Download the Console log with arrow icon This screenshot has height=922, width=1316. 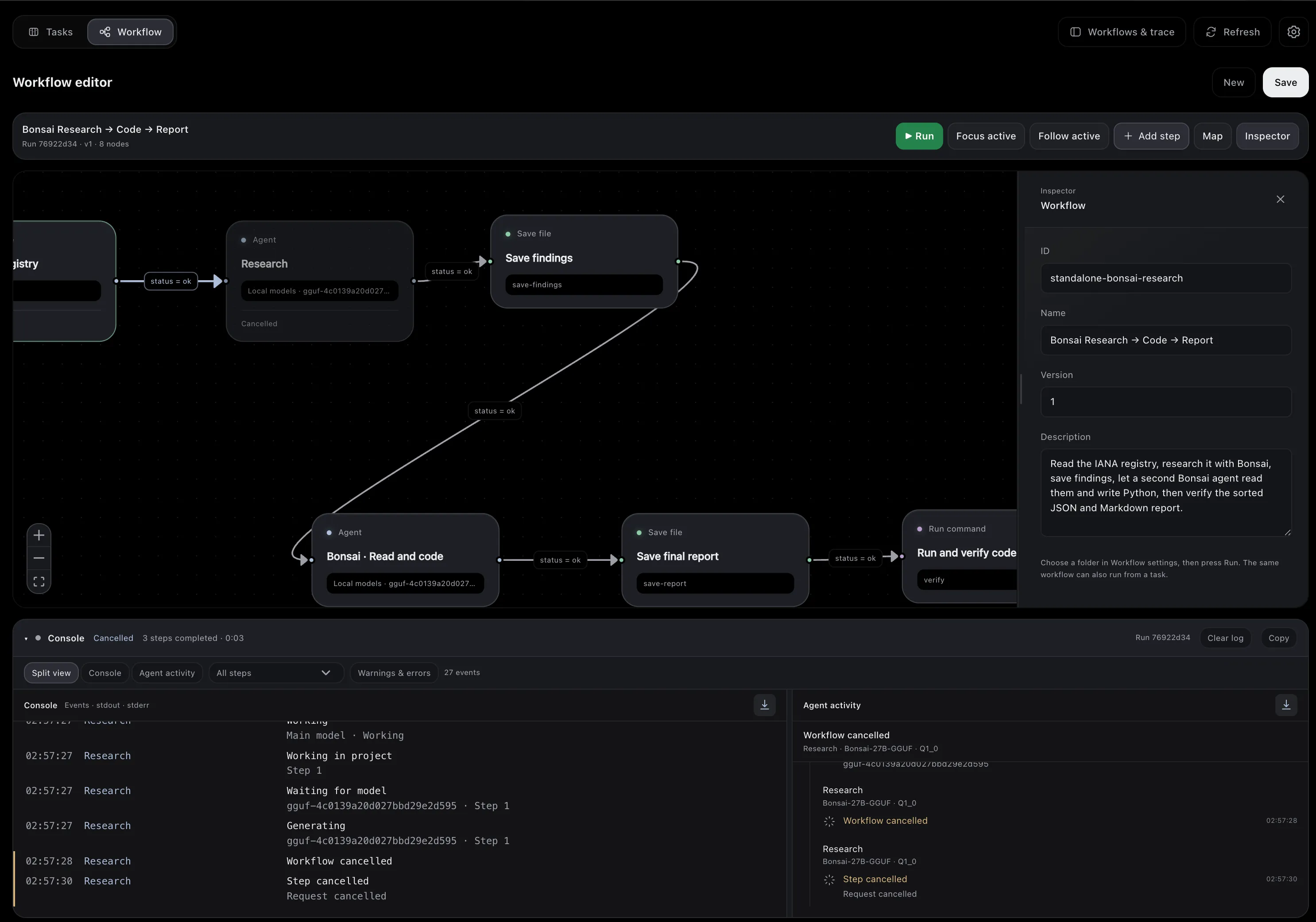(764, 705)
